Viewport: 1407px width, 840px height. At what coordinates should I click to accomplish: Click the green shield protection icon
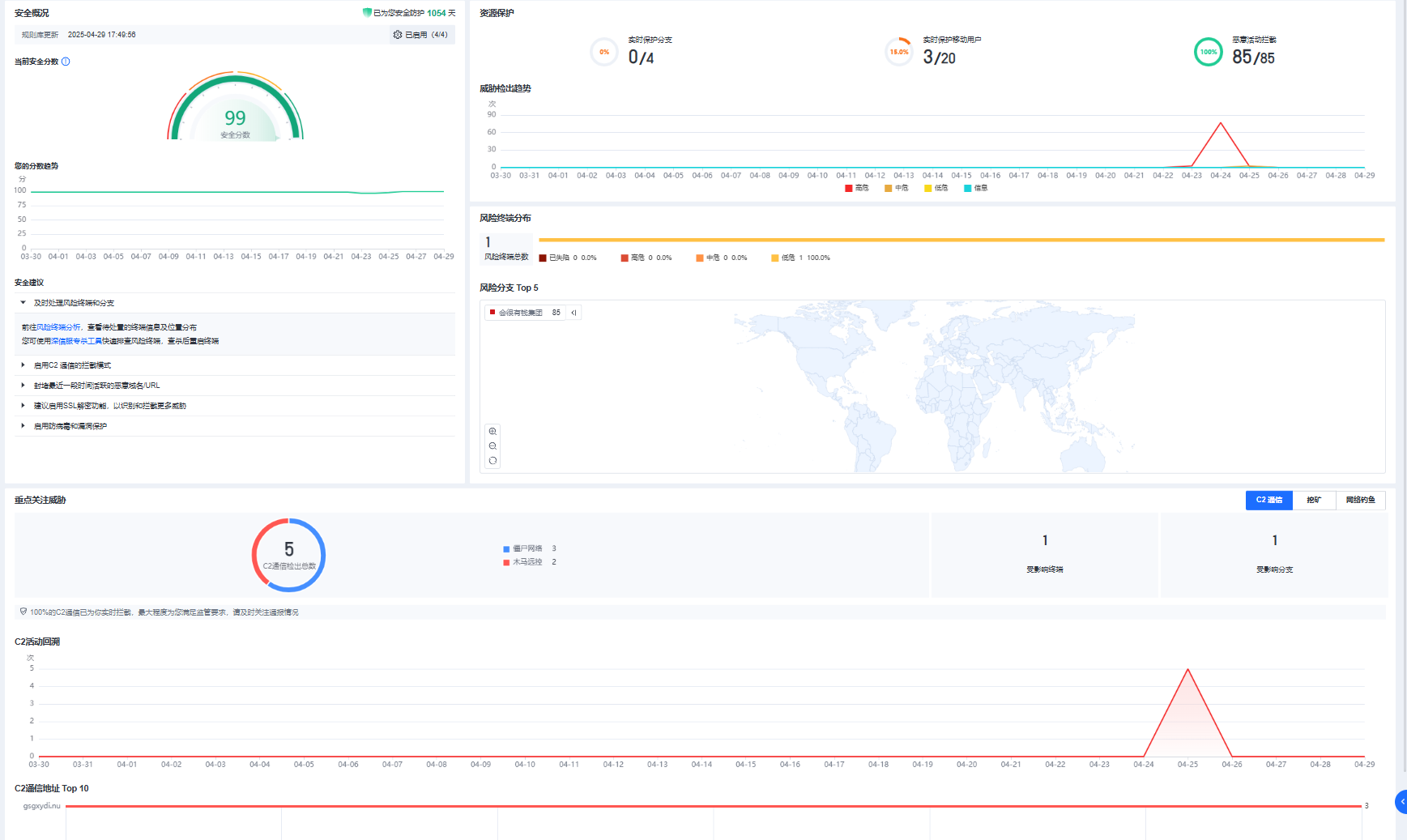click(367, 13)
